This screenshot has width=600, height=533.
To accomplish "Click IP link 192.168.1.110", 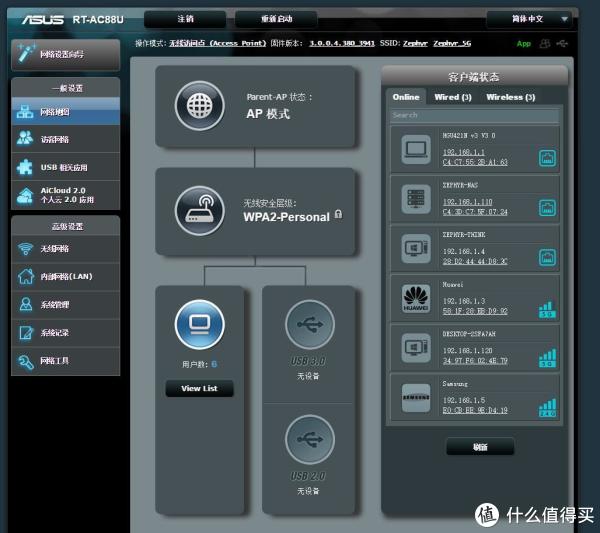I will pos(467,202).
